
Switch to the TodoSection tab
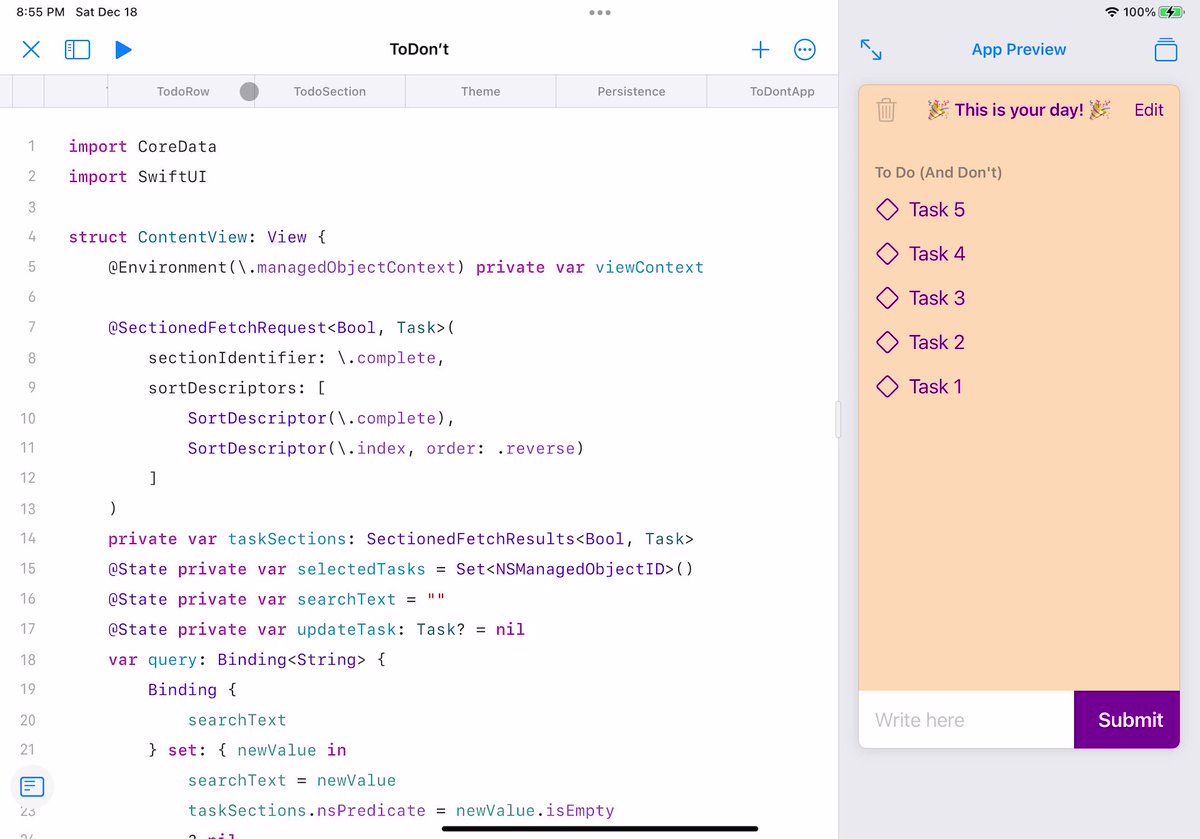pyautogui.click(x=330, y=91)
